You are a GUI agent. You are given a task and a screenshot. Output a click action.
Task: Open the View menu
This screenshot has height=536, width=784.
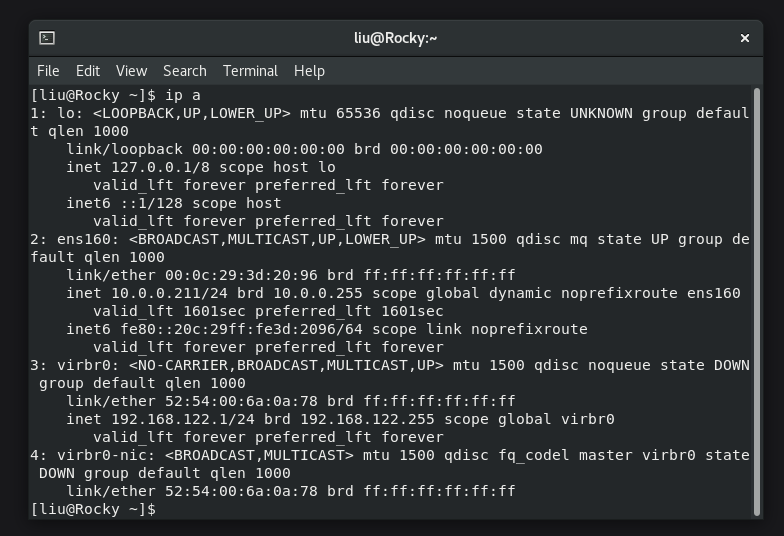pyautogui.click(x=131, y=71)
